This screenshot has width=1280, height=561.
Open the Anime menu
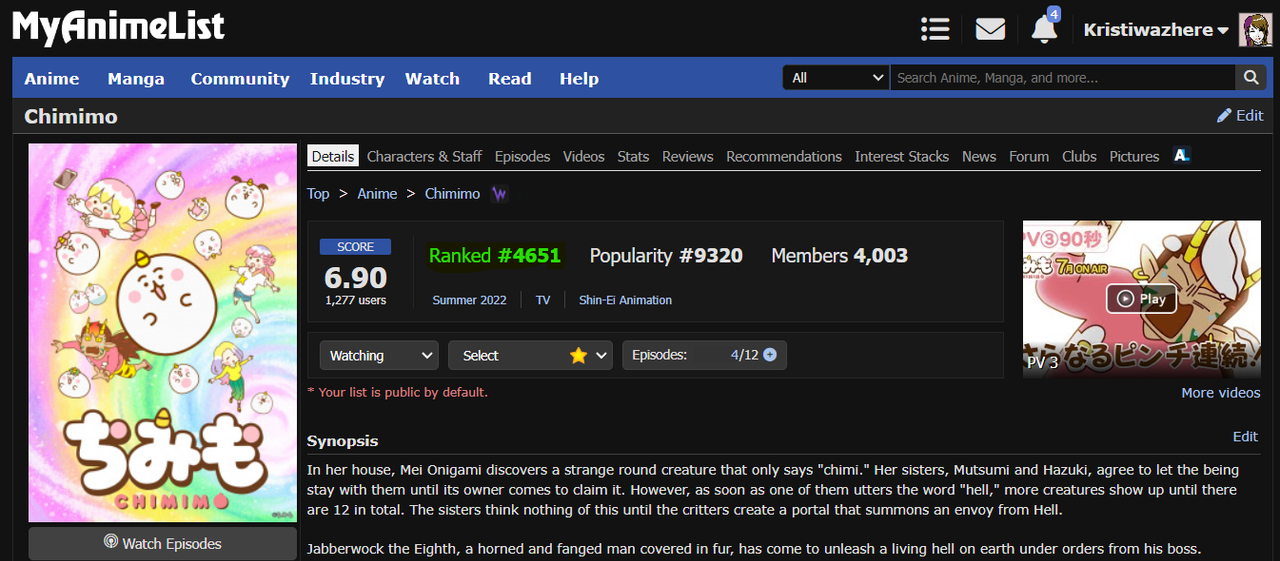(52, 78)
